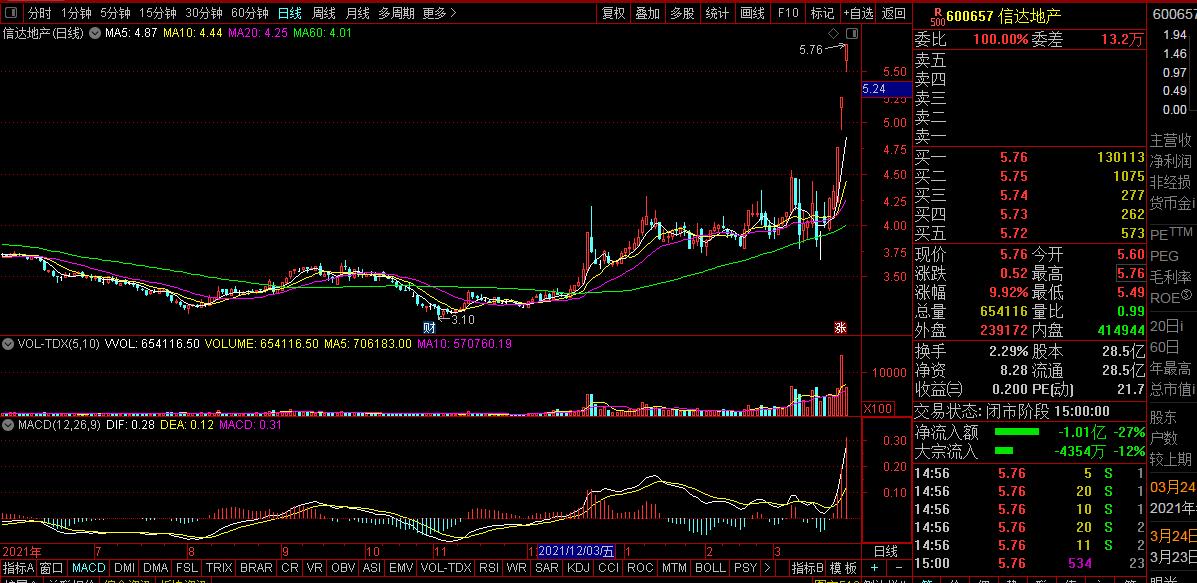Switch to the 15分钟 period

coord(157,13)
